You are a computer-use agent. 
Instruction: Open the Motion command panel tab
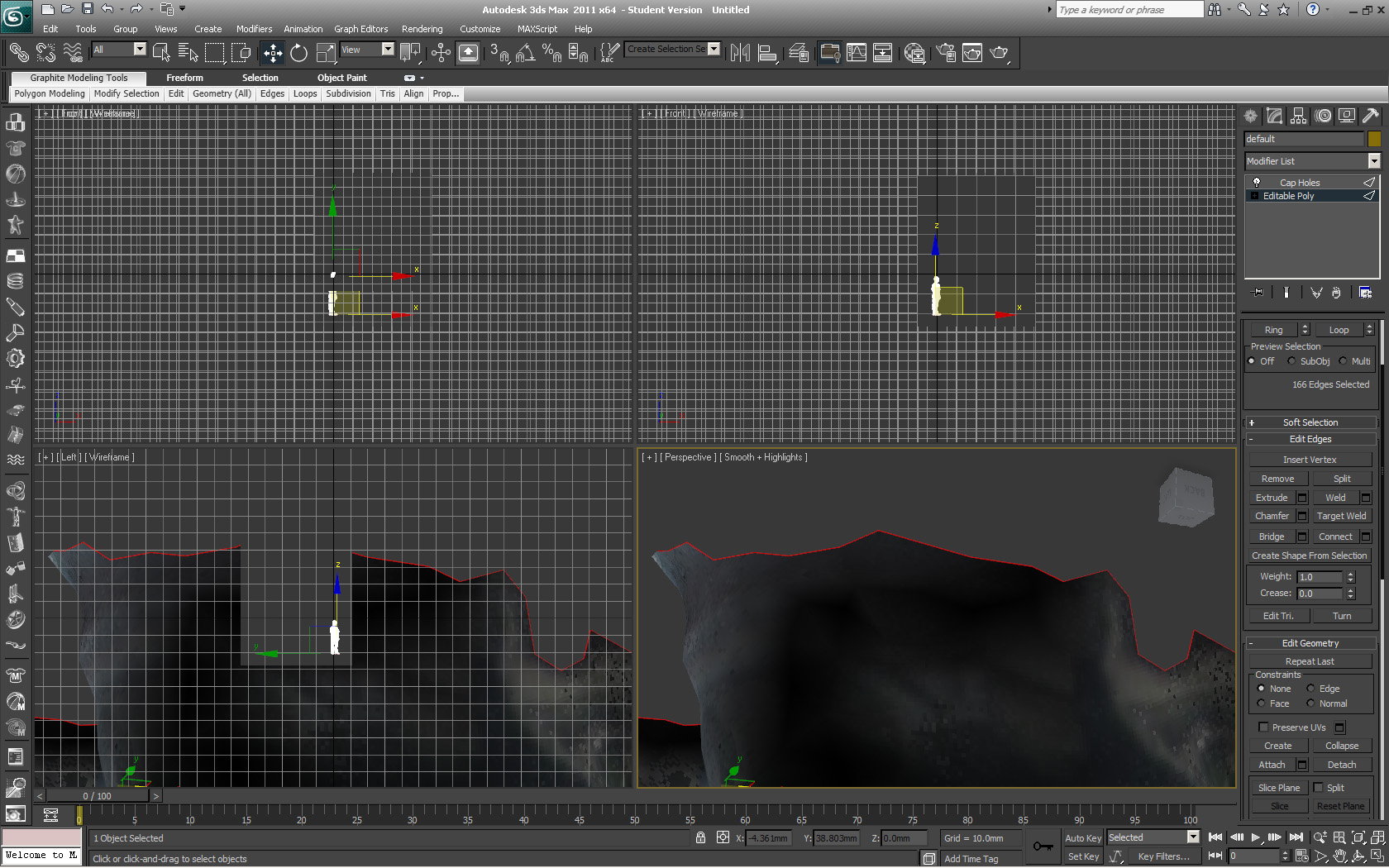point(1324,116)
